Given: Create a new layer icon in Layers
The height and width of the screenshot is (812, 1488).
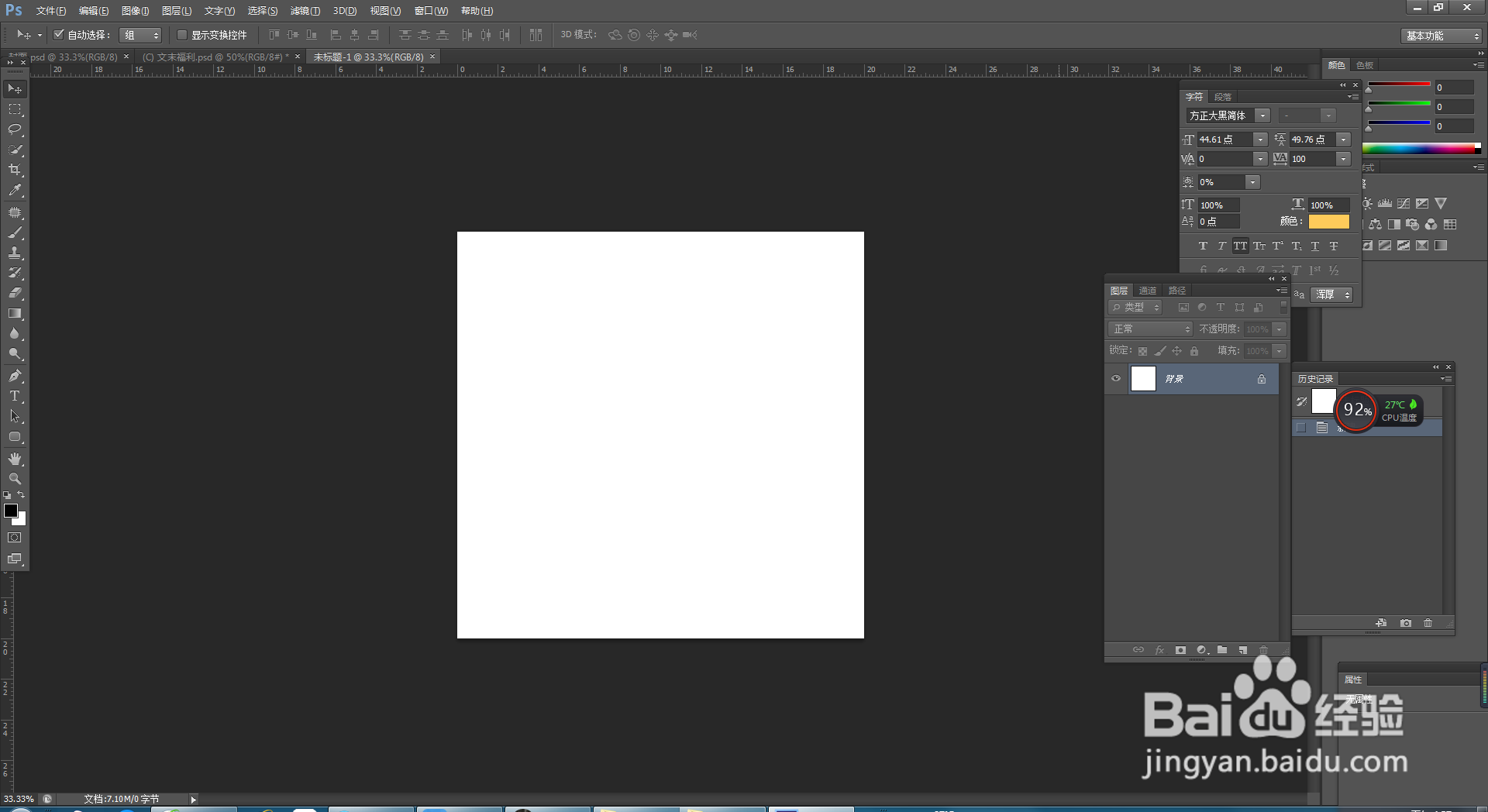Looking at the screenshot, I should [1243, 650].
